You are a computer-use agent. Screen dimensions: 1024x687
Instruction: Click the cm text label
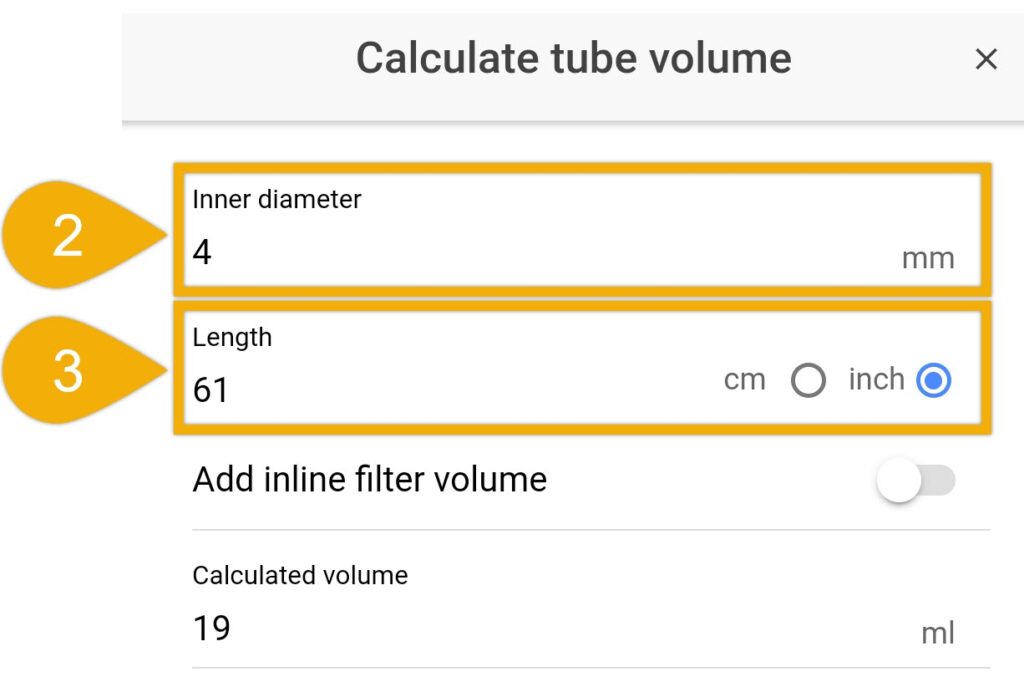click(x=744, y=379)
